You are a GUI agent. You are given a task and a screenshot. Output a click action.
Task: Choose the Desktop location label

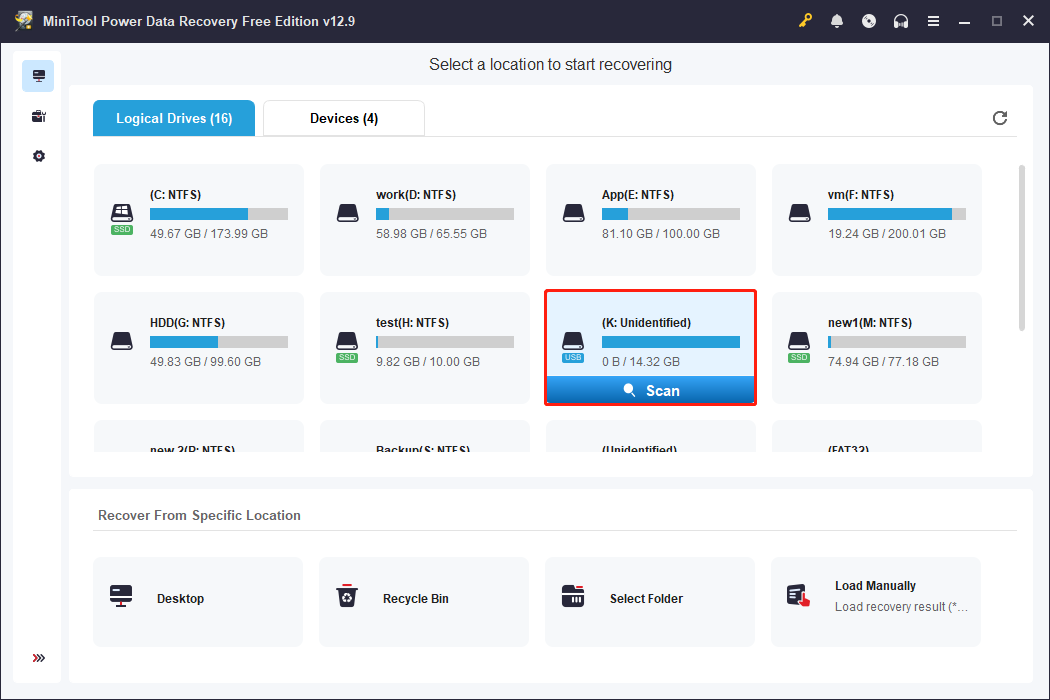tap(180, 599)
